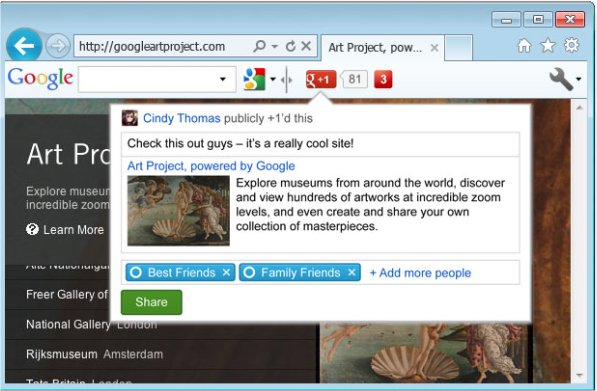Click the page scrollbar up arrow

tap(579, 108)
